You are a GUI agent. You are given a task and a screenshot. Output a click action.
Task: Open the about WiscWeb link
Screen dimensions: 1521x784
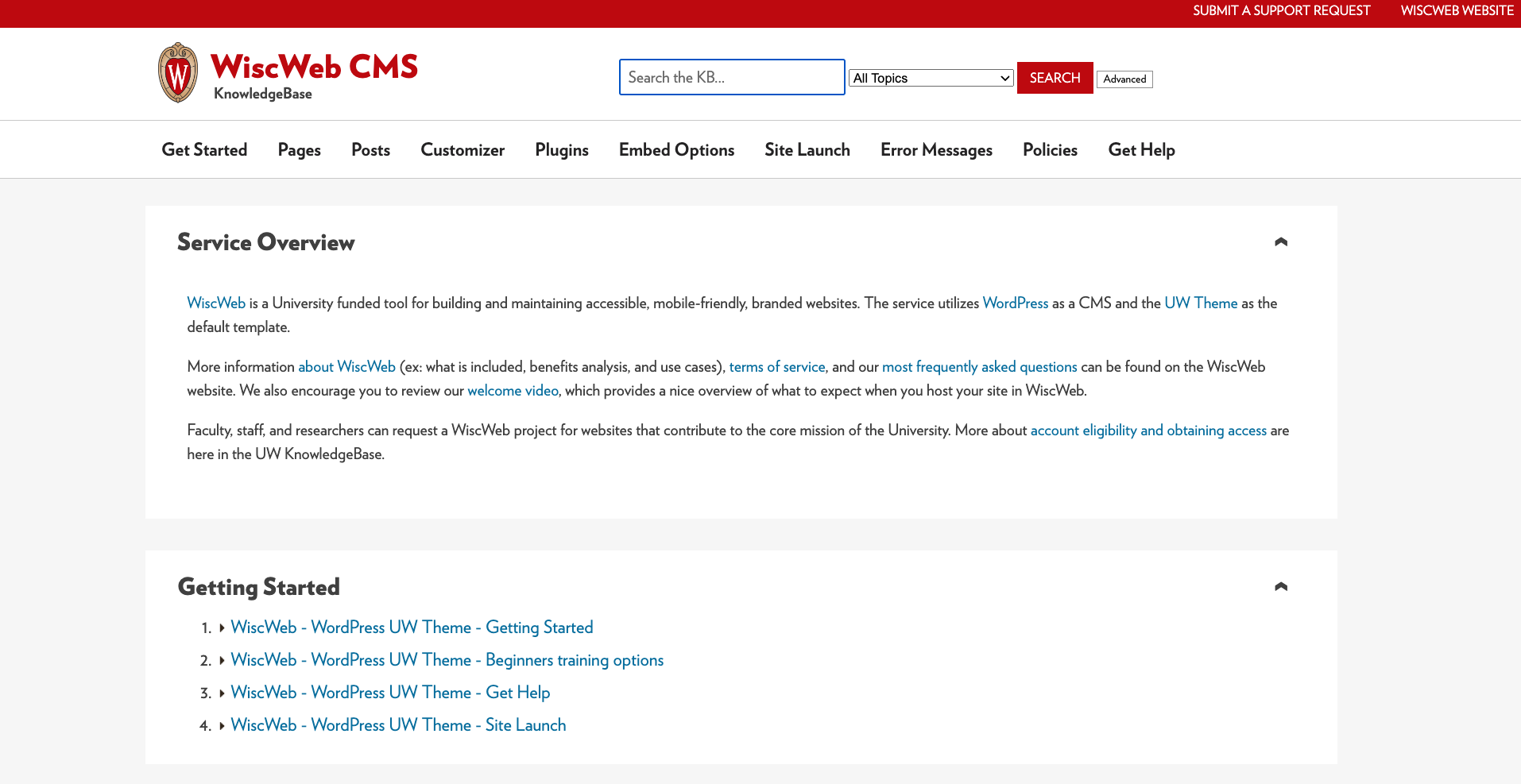tap(346, 366)
